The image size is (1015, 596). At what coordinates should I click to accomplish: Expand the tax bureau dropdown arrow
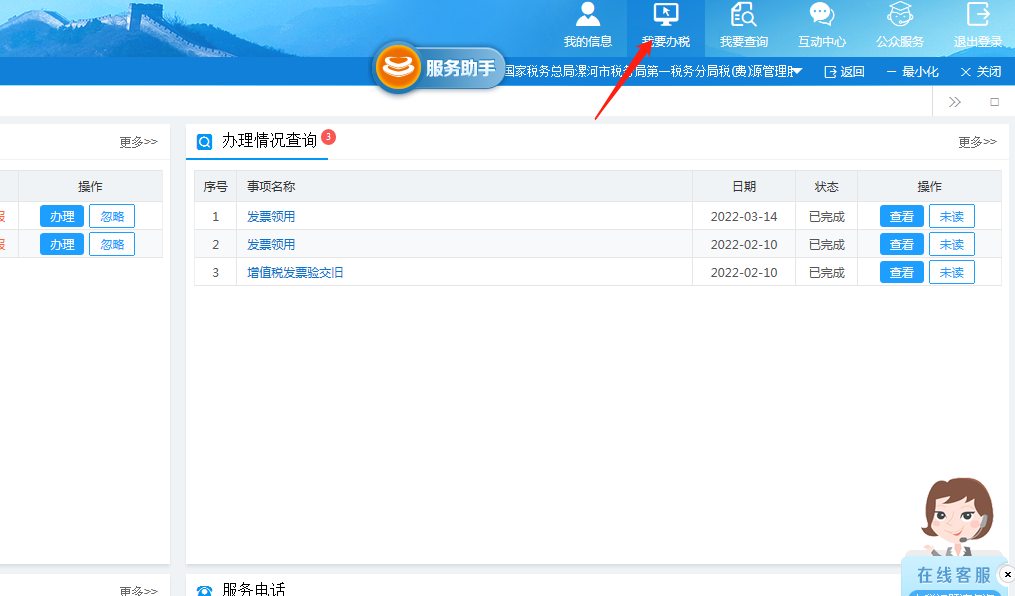pyautogui.click(x=797, y=72)
